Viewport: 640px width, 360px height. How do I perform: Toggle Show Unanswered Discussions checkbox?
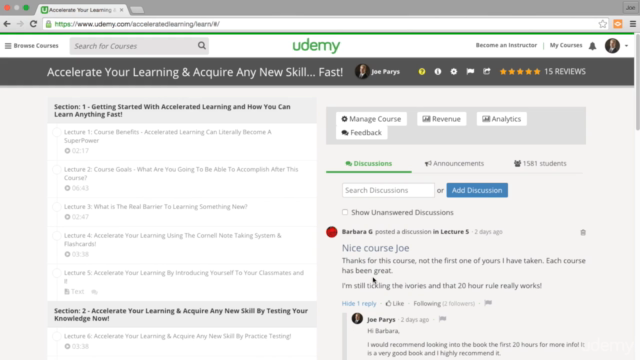tap(345, 212)
